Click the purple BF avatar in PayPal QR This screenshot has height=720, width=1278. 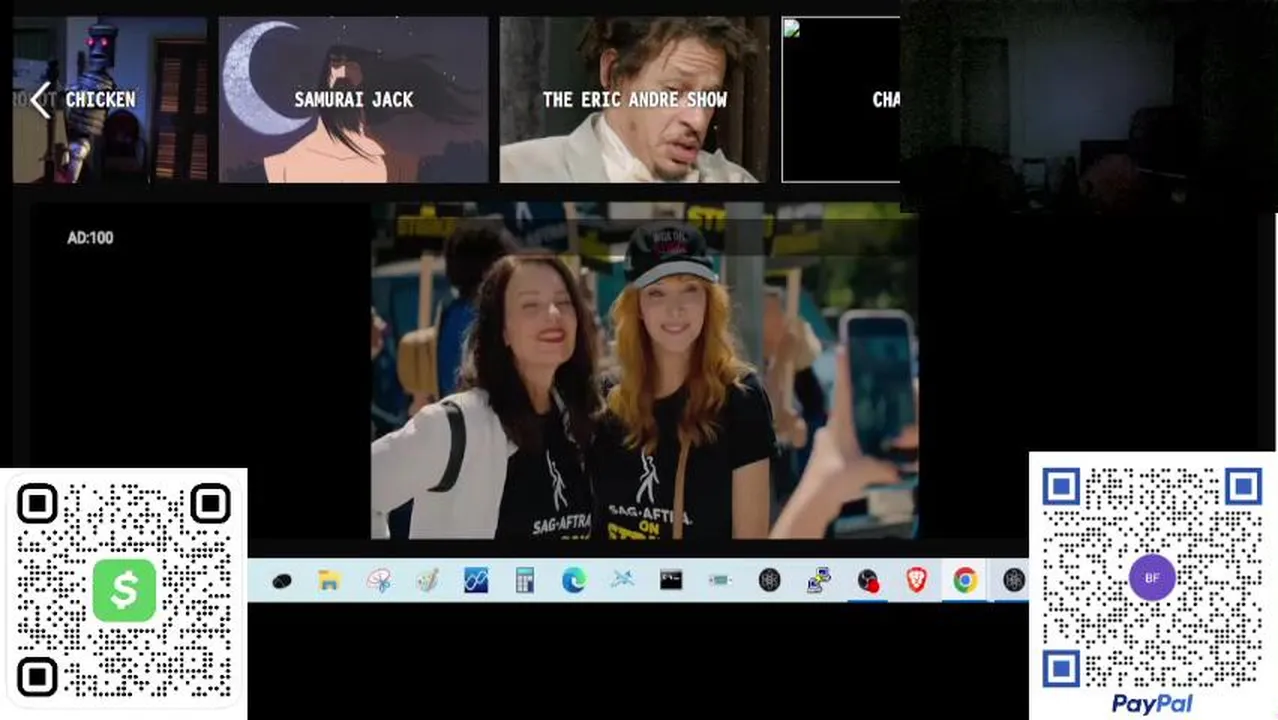(1152, 578)
